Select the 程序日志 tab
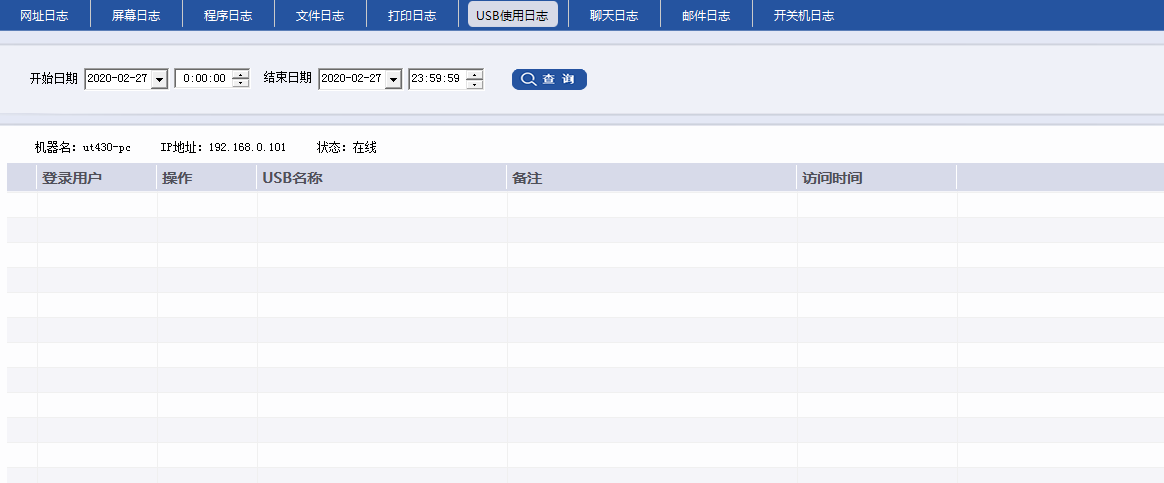 click(x=228, y=15)
